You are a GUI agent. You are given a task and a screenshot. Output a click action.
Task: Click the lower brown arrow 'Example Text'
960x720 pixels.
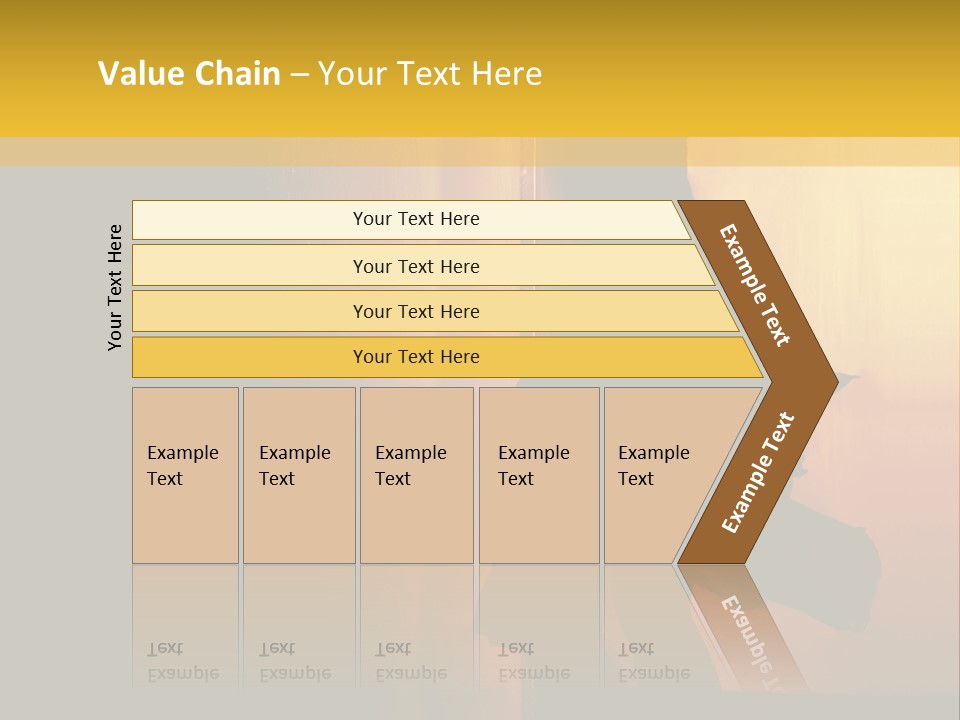click(758, 472)
